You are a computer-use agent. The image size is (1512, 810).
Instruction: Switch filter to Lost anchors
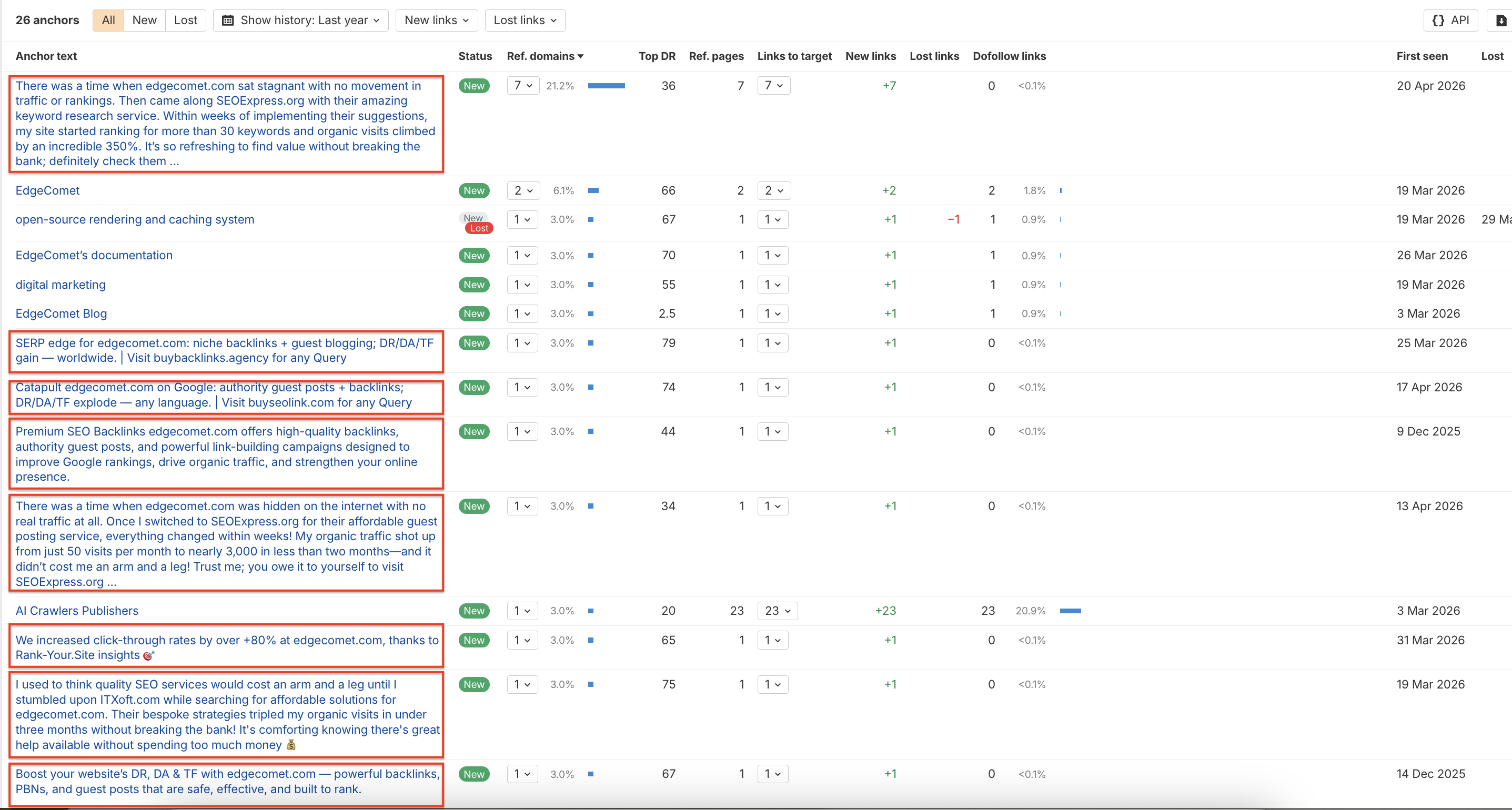coord(186,21)
